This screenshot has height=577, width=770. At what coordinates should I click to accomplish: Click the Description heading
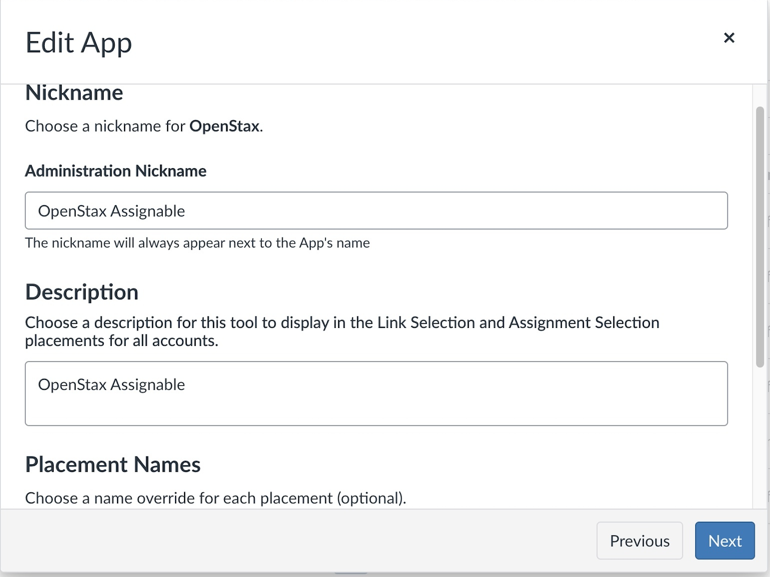[x=82, y=292]
